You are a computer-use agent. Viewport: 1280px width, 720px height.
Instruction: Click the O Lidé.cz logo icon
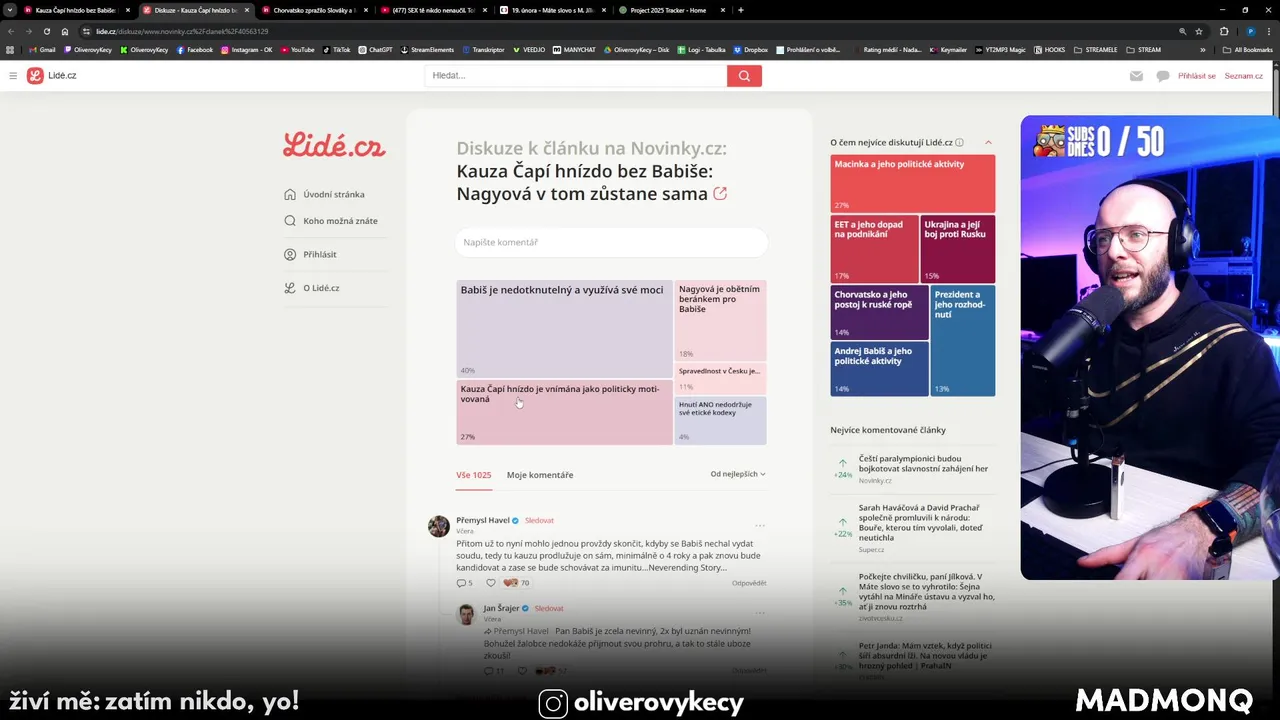(x=290, y=288)
